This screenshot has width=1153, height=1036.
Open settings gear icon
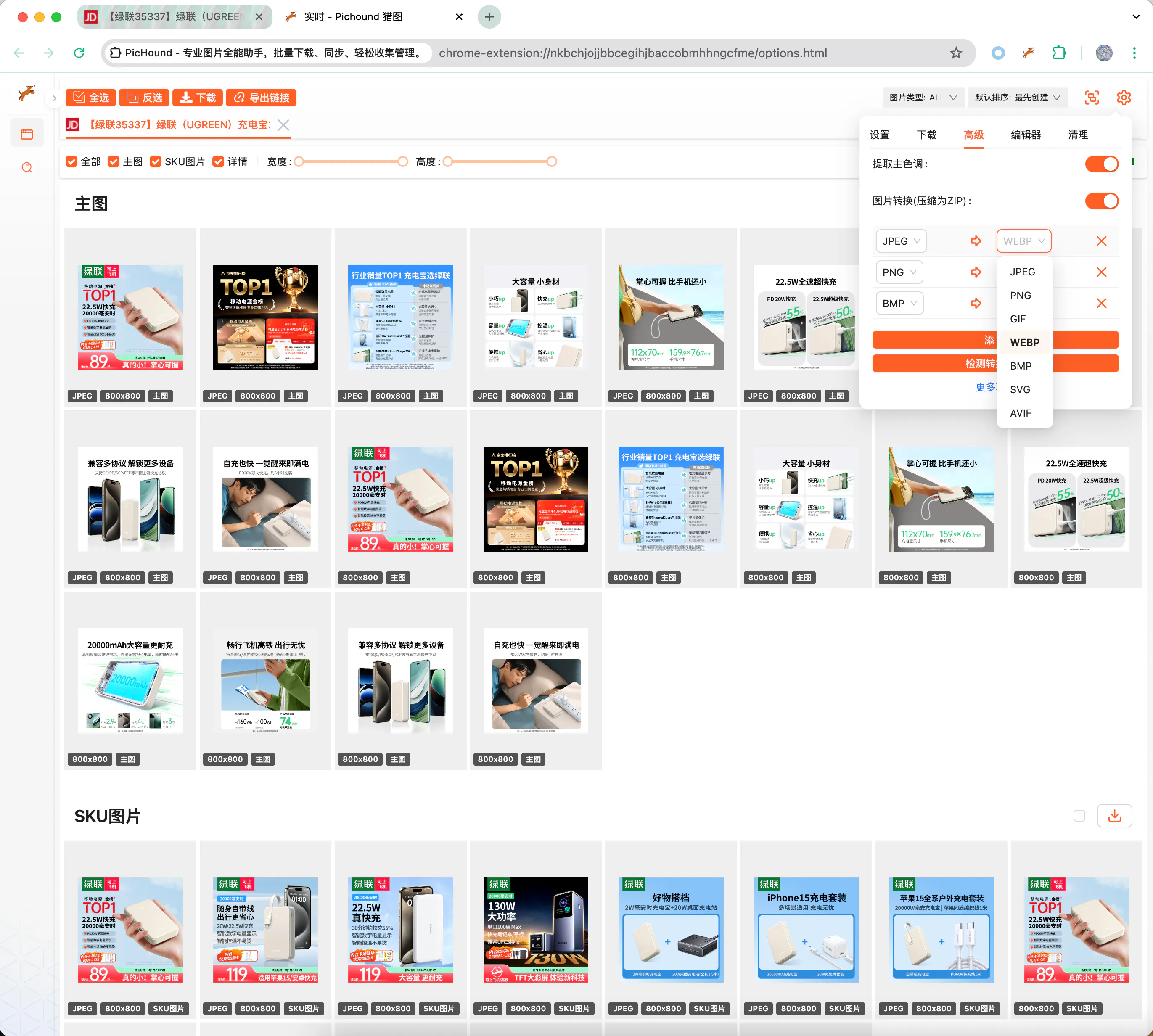[x=1123, y=98]
